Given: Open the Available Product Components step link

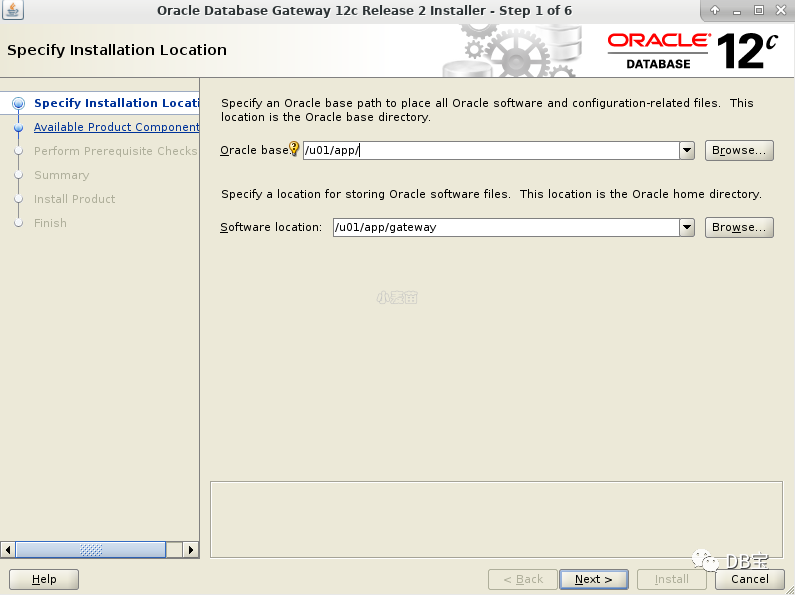Looking at the screenshot, I should pyautogui.click(x=117, y=127).
